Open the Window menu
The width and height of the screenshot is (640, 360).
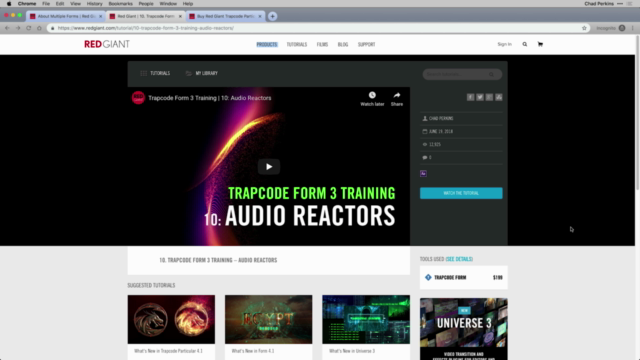[168, 4]
